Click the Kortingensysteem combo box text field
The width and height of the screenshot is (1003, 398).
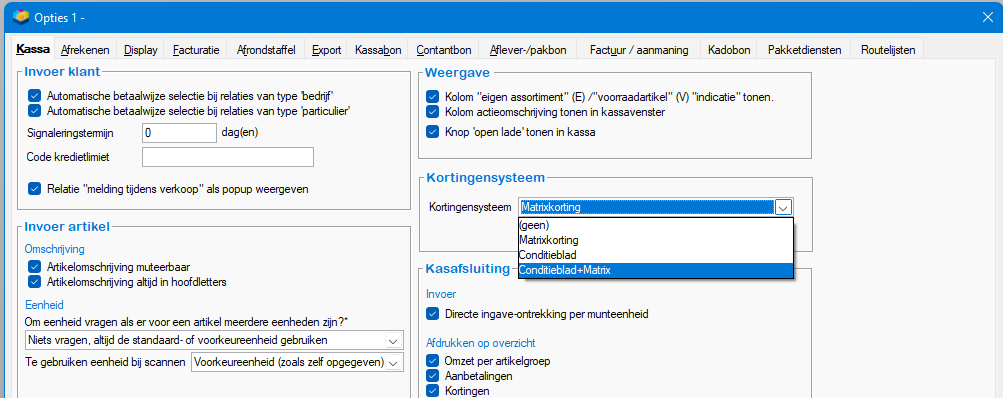click(646, 207)
